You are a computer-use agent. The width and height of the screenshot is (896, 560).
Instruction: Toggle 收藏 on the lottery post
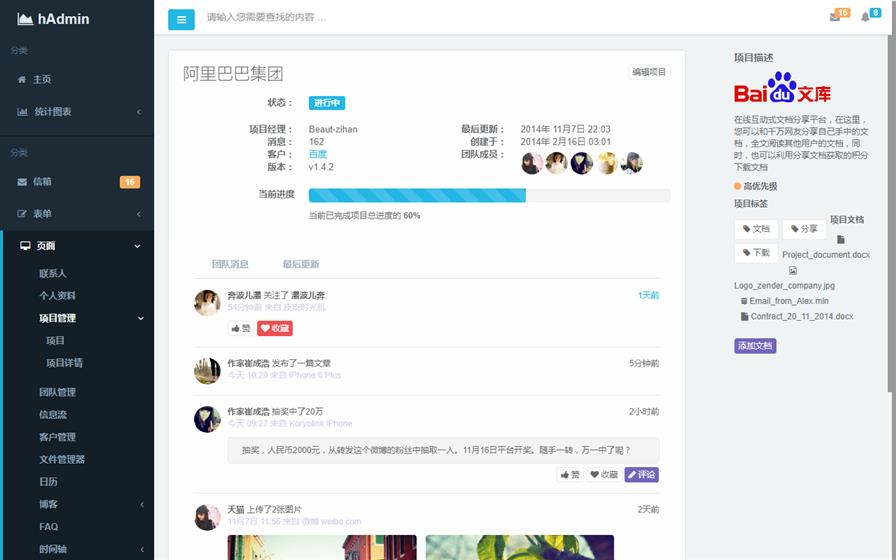coord(604,475)
